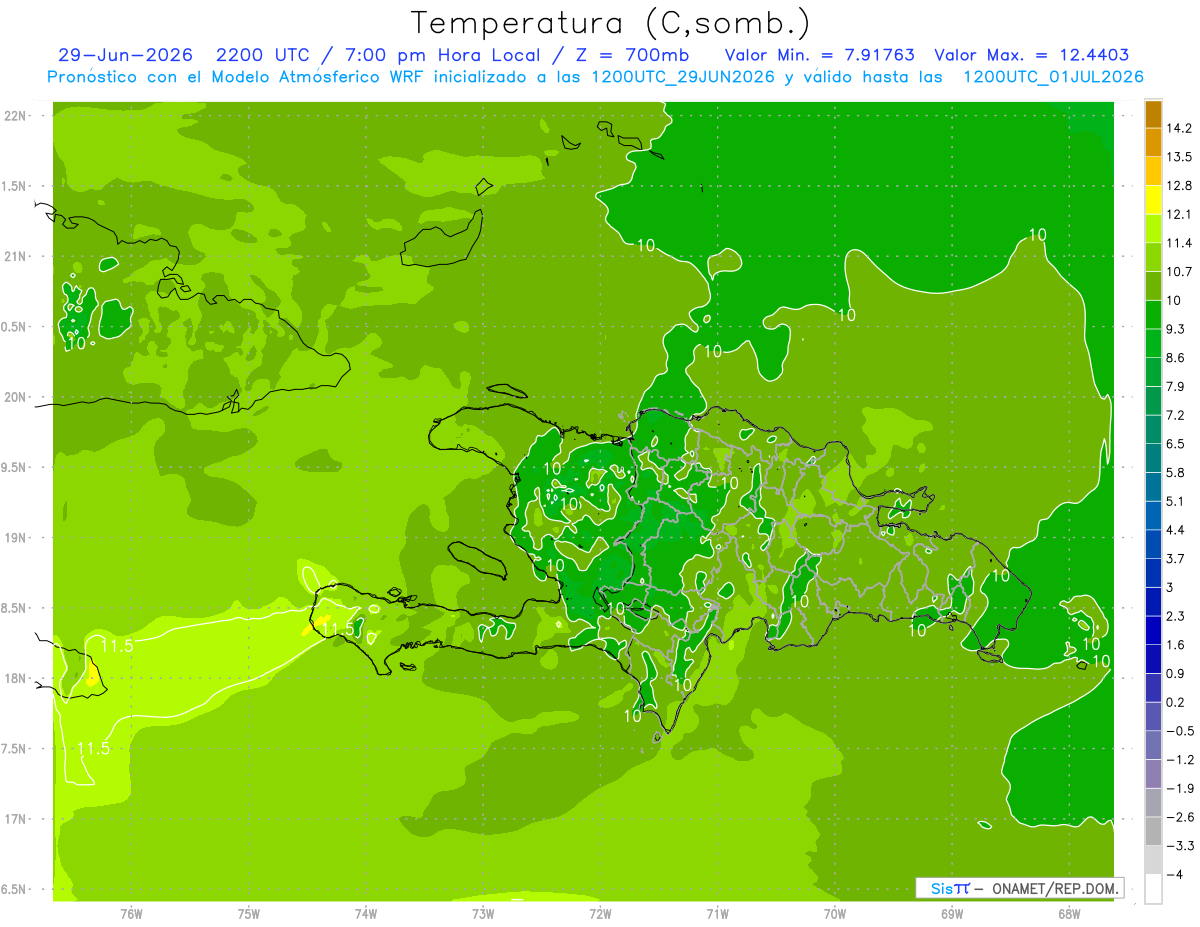Click the '5.1' color scale label

click(x=1176, y=502)
